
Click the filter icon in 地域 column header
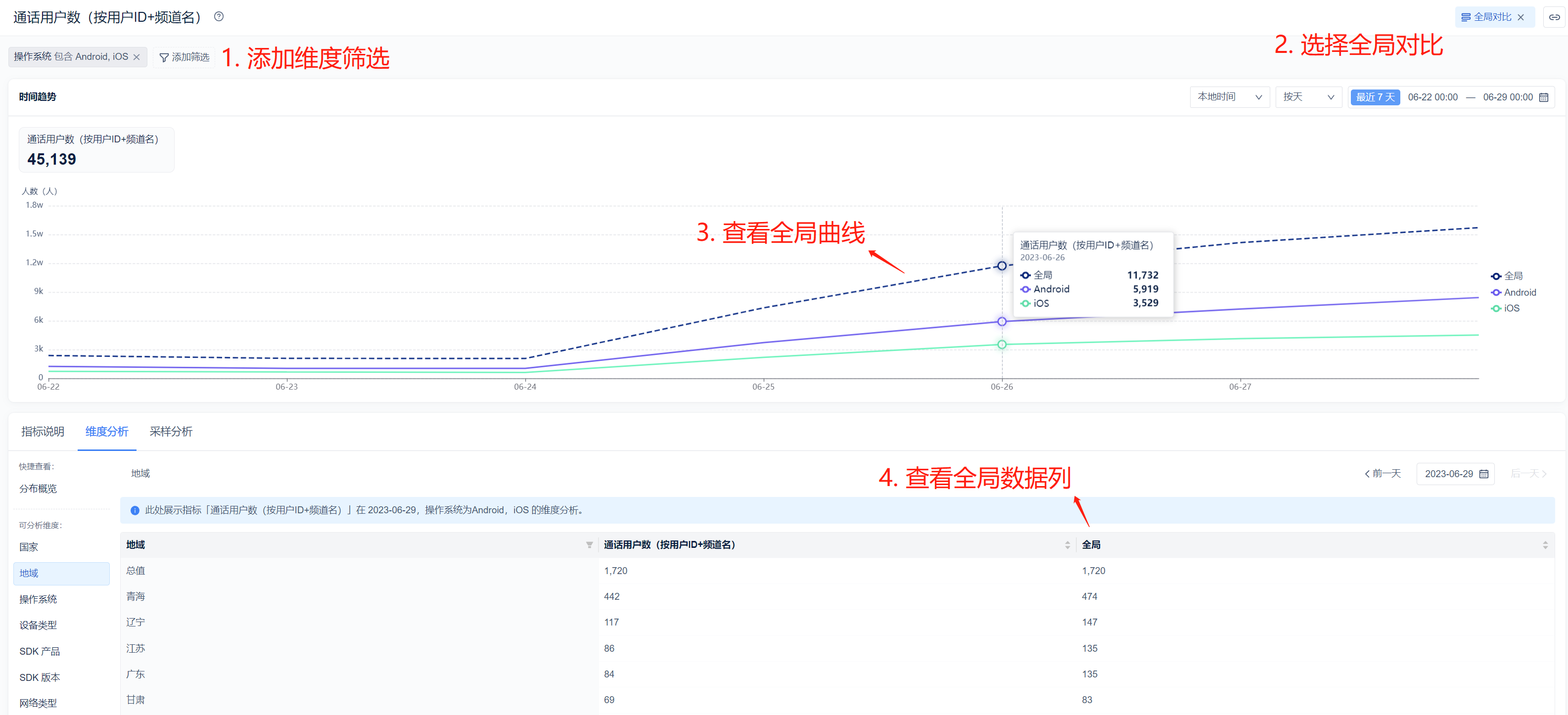[589, 544]
